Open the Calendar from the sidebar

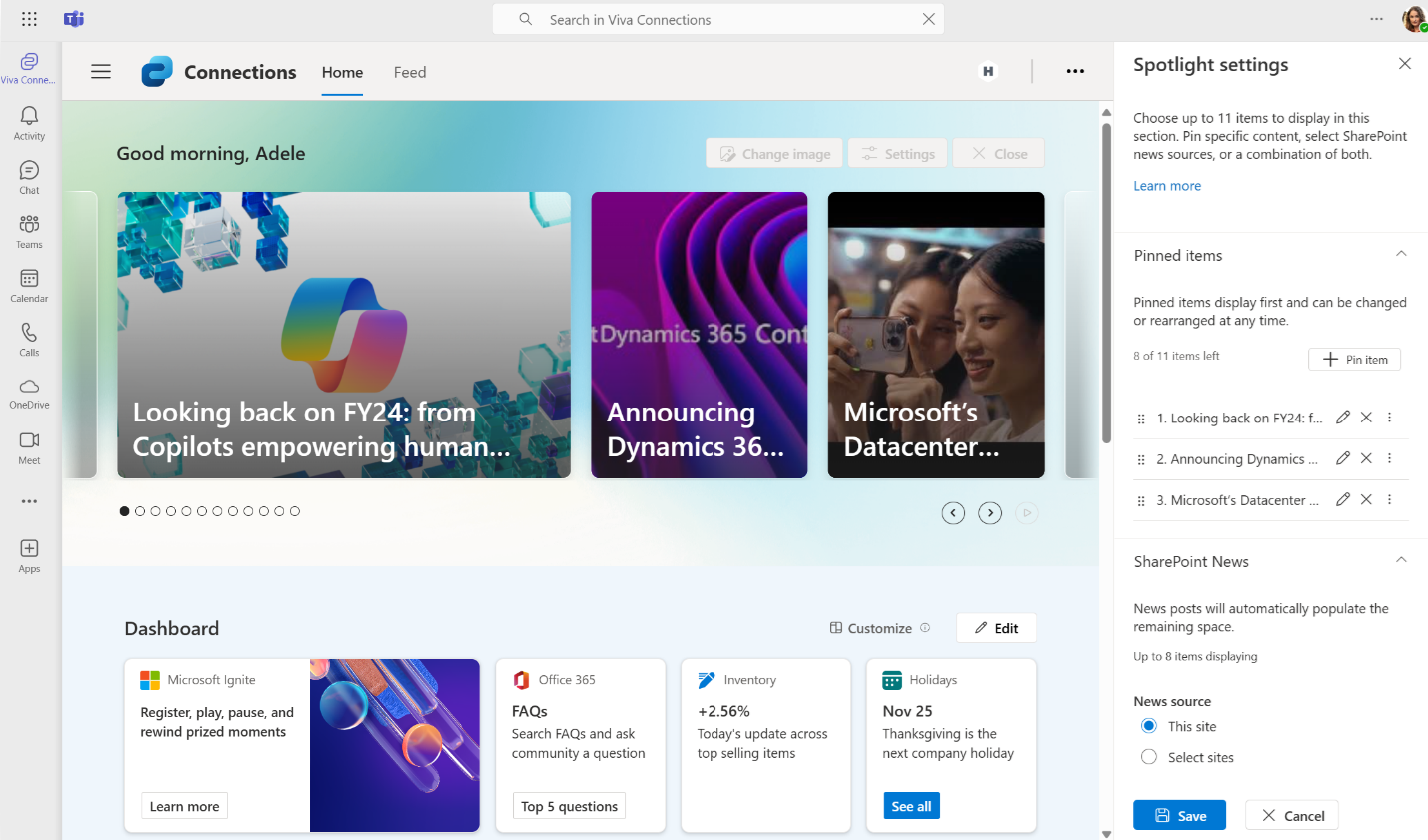(28, 284)
